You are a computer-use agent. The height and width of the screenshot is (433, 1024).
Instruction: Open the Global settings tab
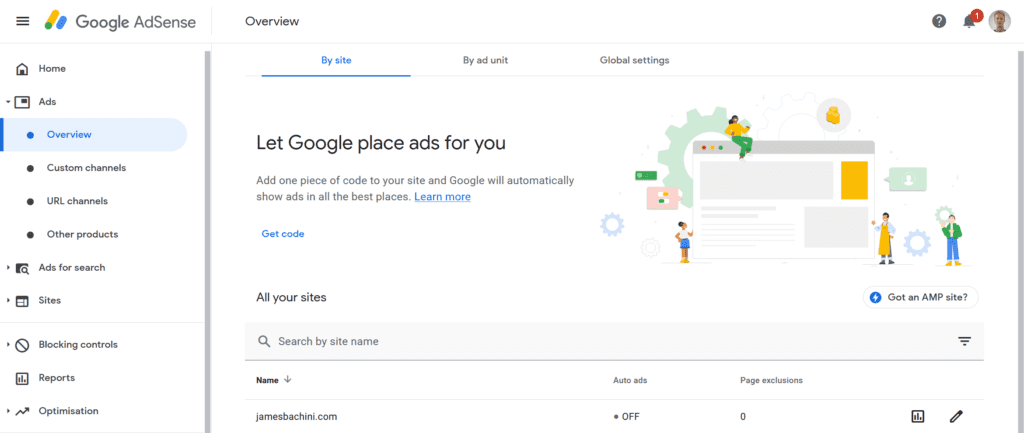point(635,60)
